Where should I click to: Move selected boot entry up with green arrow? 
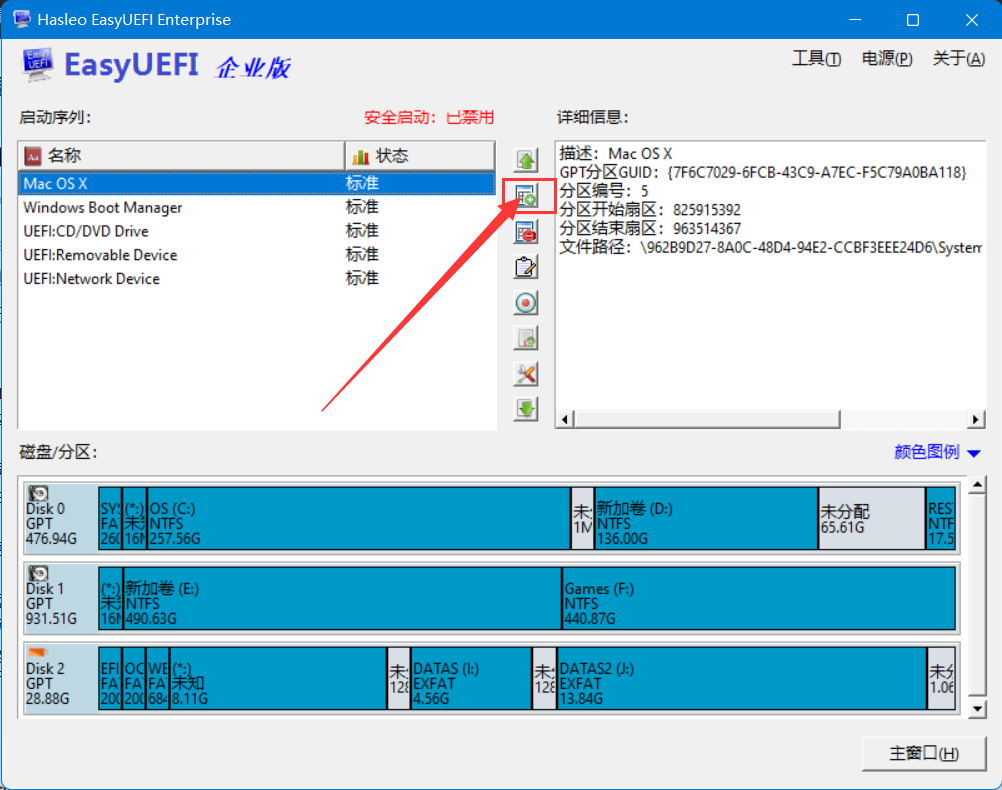(526, 160)
